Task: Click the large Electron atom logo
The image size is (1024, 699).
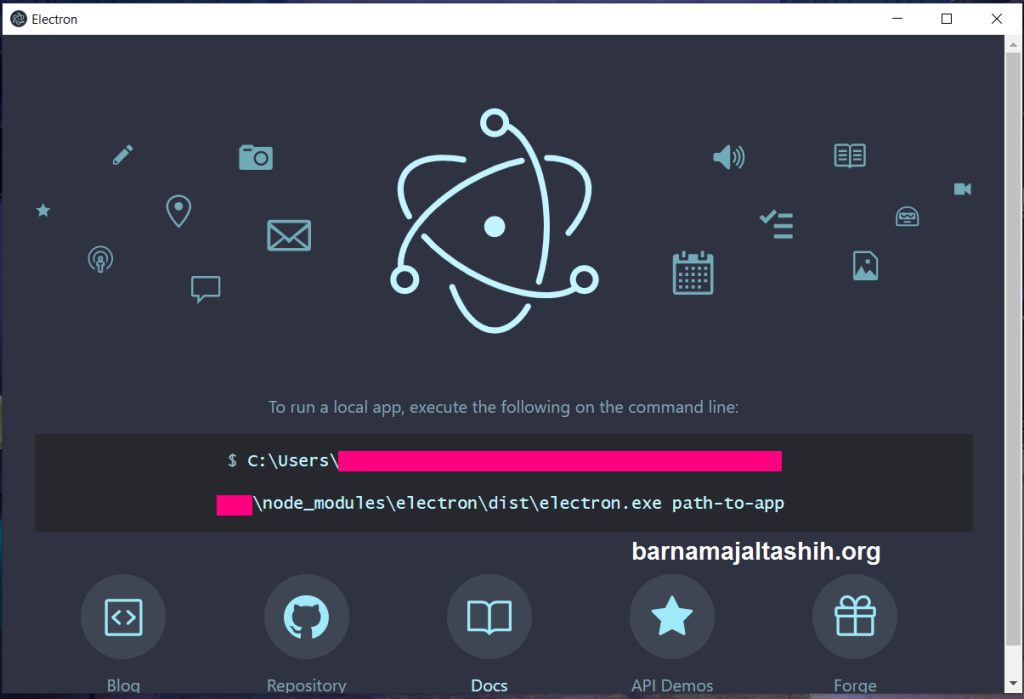Action: click(x=494, y=221)
